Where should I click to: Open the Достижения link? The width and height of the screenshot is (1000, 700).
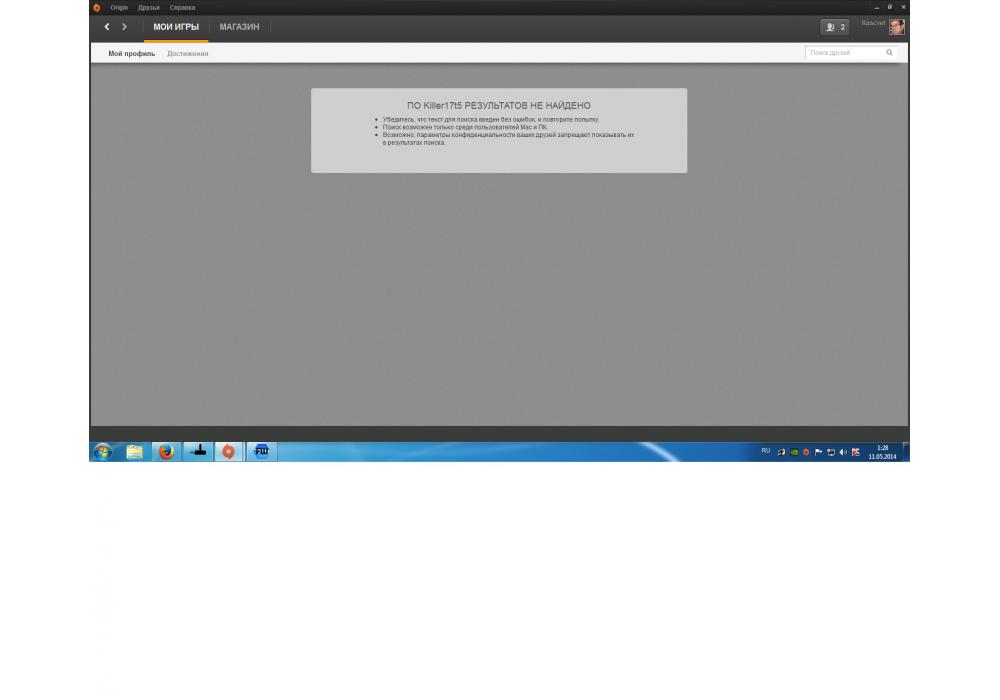[x=188, y=54]
